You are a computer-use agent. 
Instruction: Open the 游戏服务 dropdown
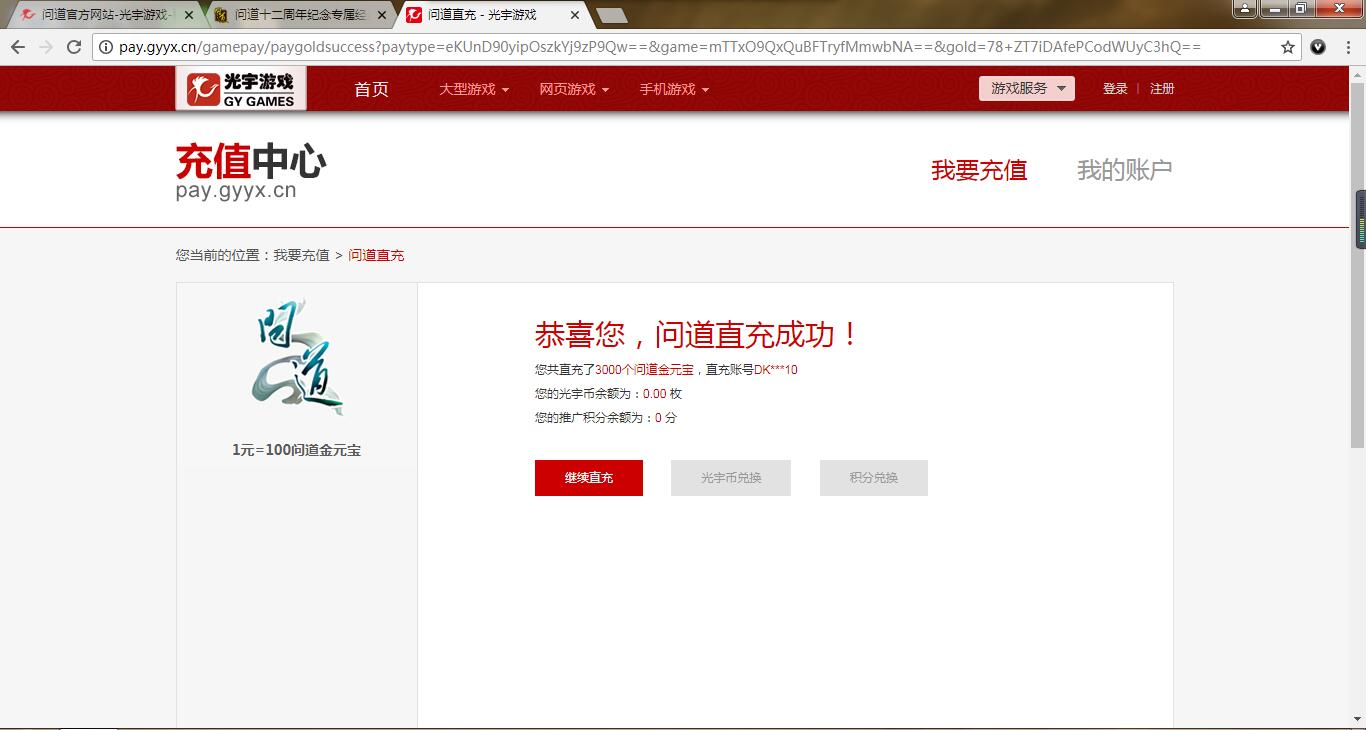1026,89
